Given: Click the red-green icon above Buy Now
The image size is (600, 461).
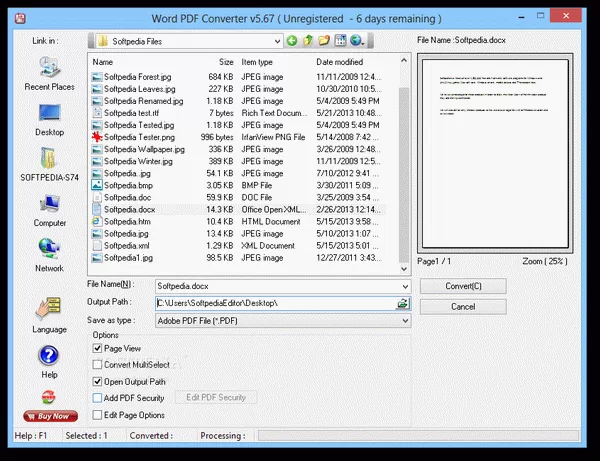Looking at the screenshot, I should point(49,397).
